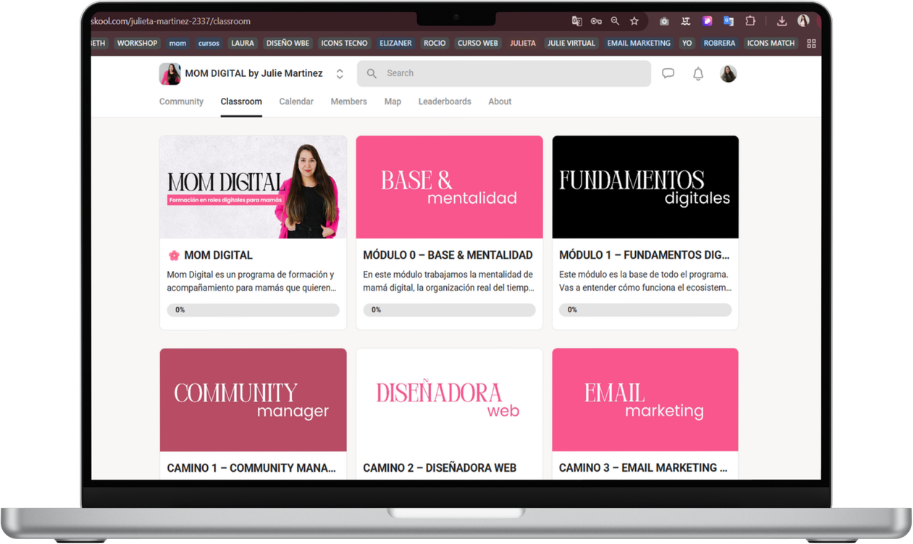Open the saved passwords key icon
This screenshot has height=544, width=913.
pos(596,21)
